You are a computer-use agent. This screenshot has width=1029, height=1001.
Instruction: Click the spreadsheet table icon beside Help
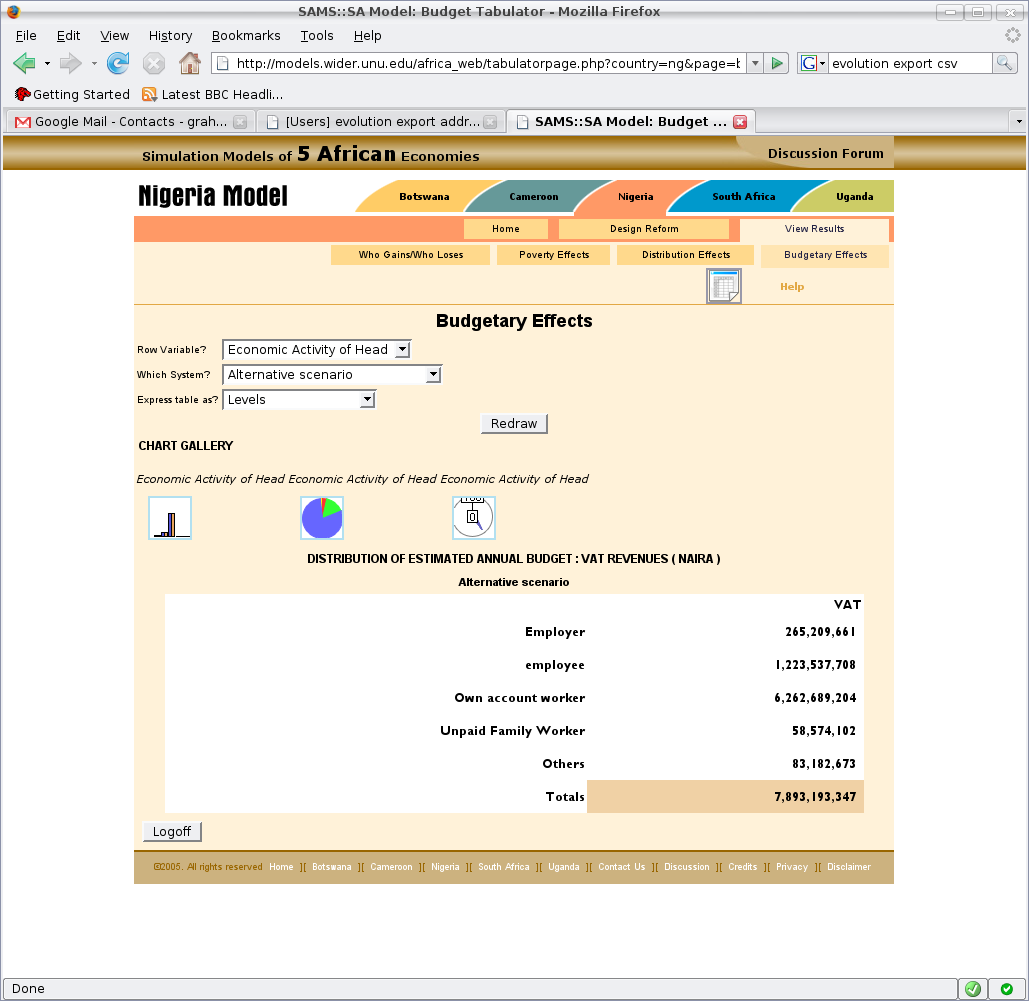[724, 286]
